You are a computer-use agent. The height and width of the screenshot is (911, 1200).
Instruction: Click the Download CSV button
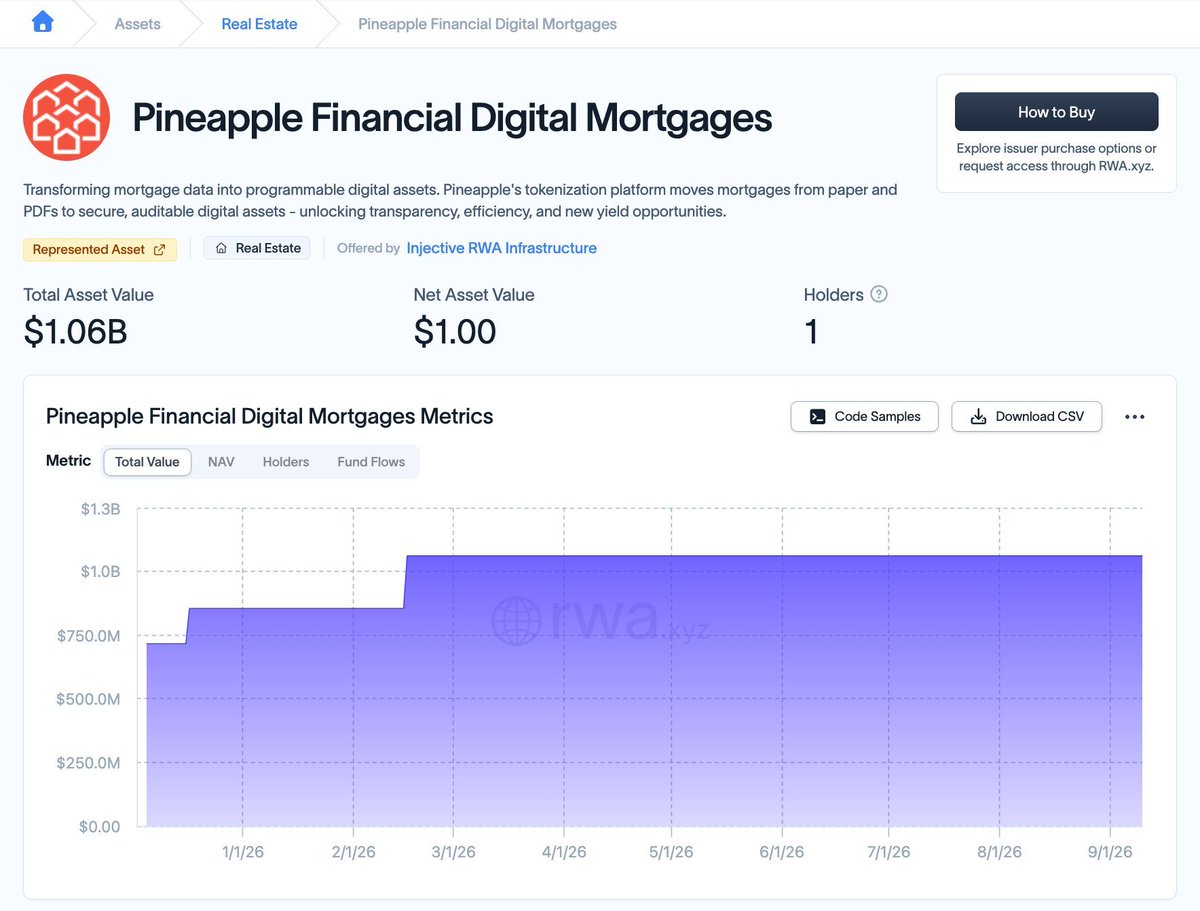(x=1026, y=417)
